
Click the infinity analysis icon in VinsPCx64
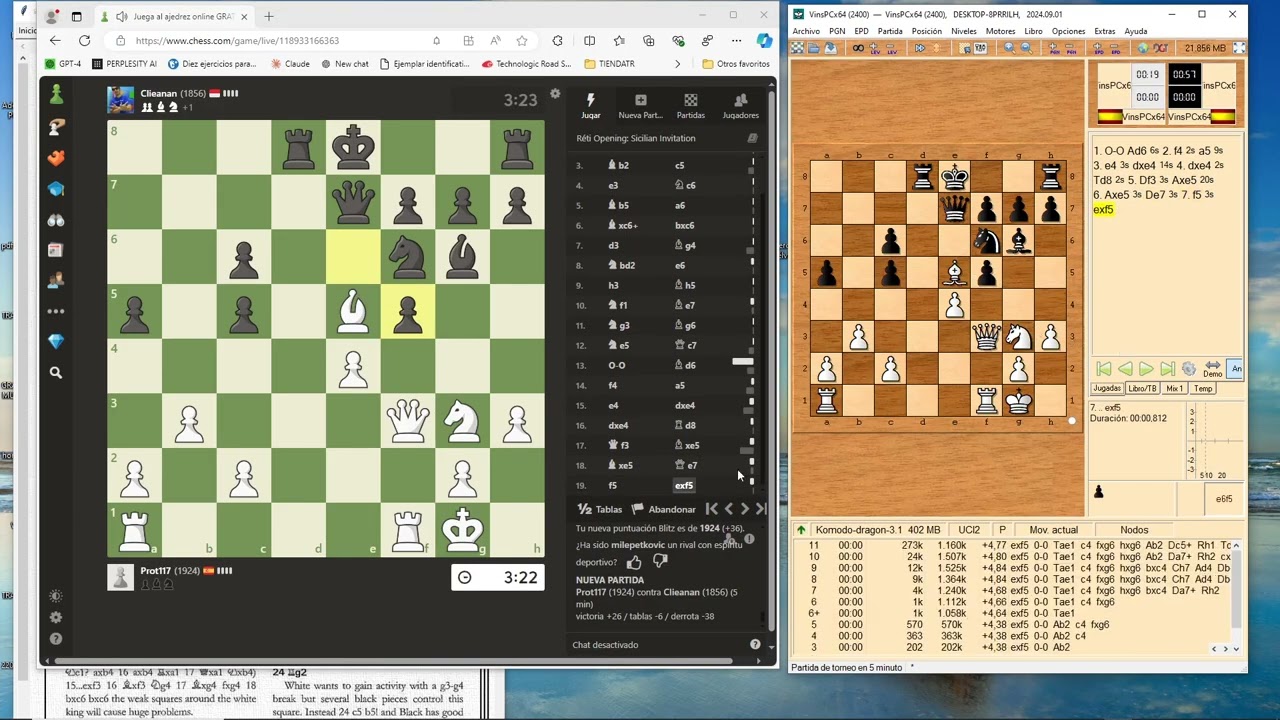(x=858, y=48)
